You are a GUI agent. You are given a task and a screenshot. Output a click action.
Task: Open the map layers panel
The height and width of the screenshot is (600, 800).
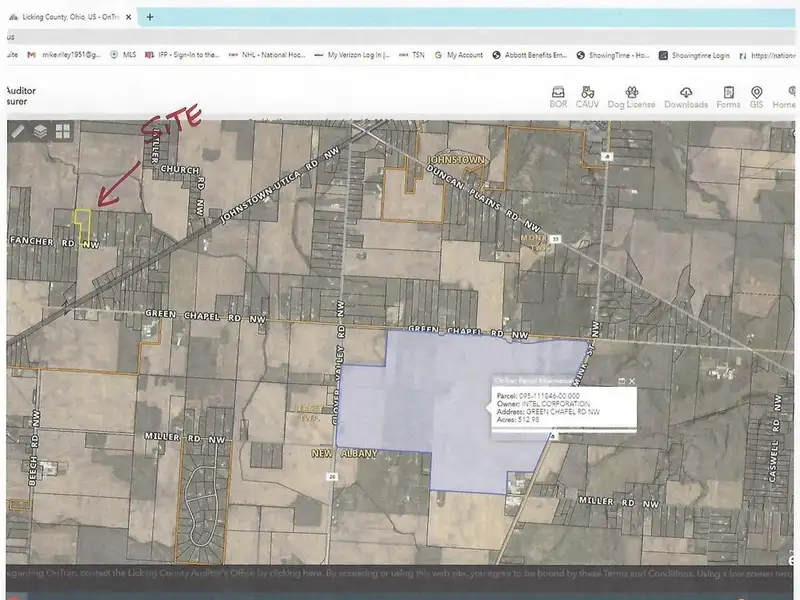tap(40, 131)
